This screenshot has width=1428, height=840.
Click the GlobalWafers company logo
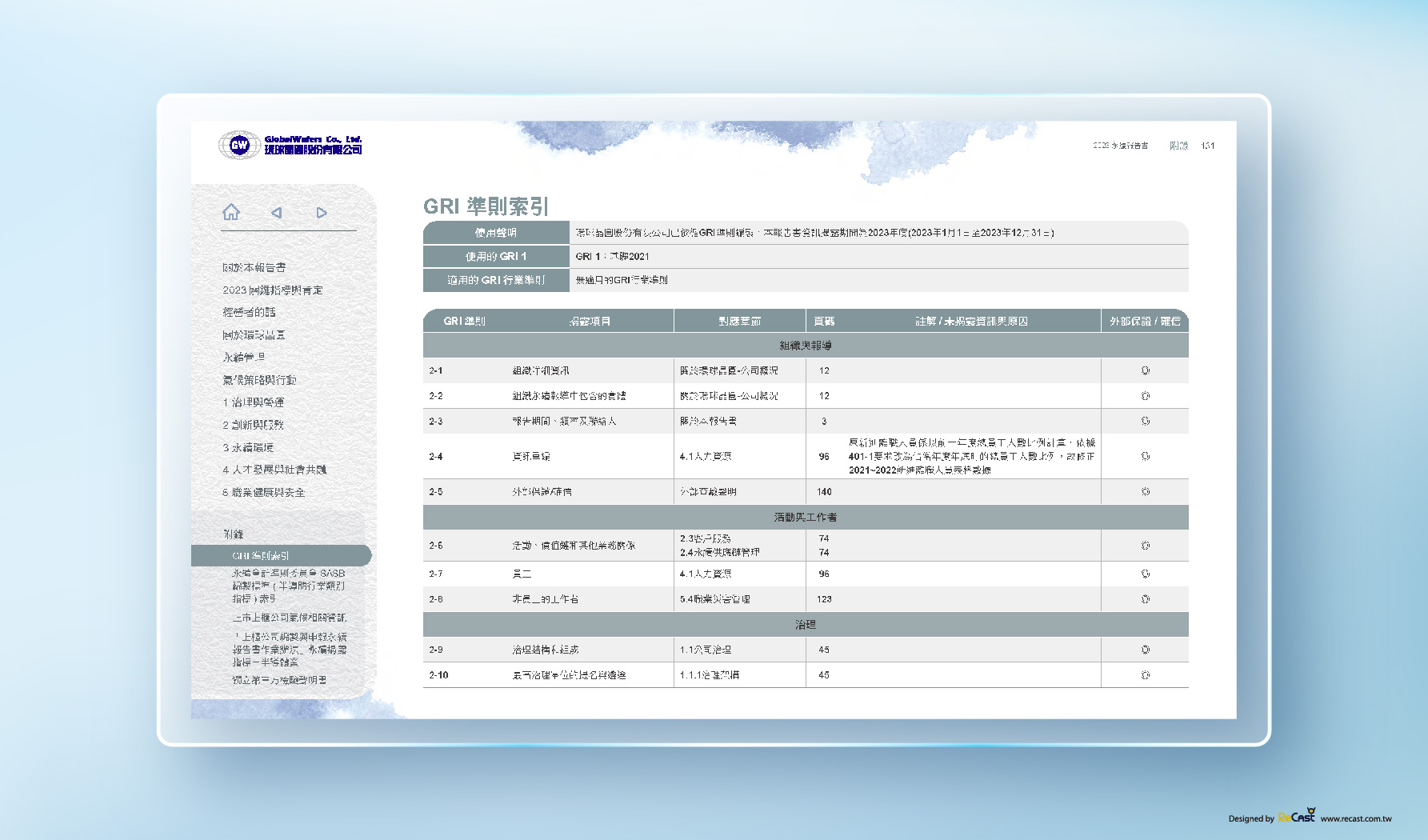click(x=290, y=145)
